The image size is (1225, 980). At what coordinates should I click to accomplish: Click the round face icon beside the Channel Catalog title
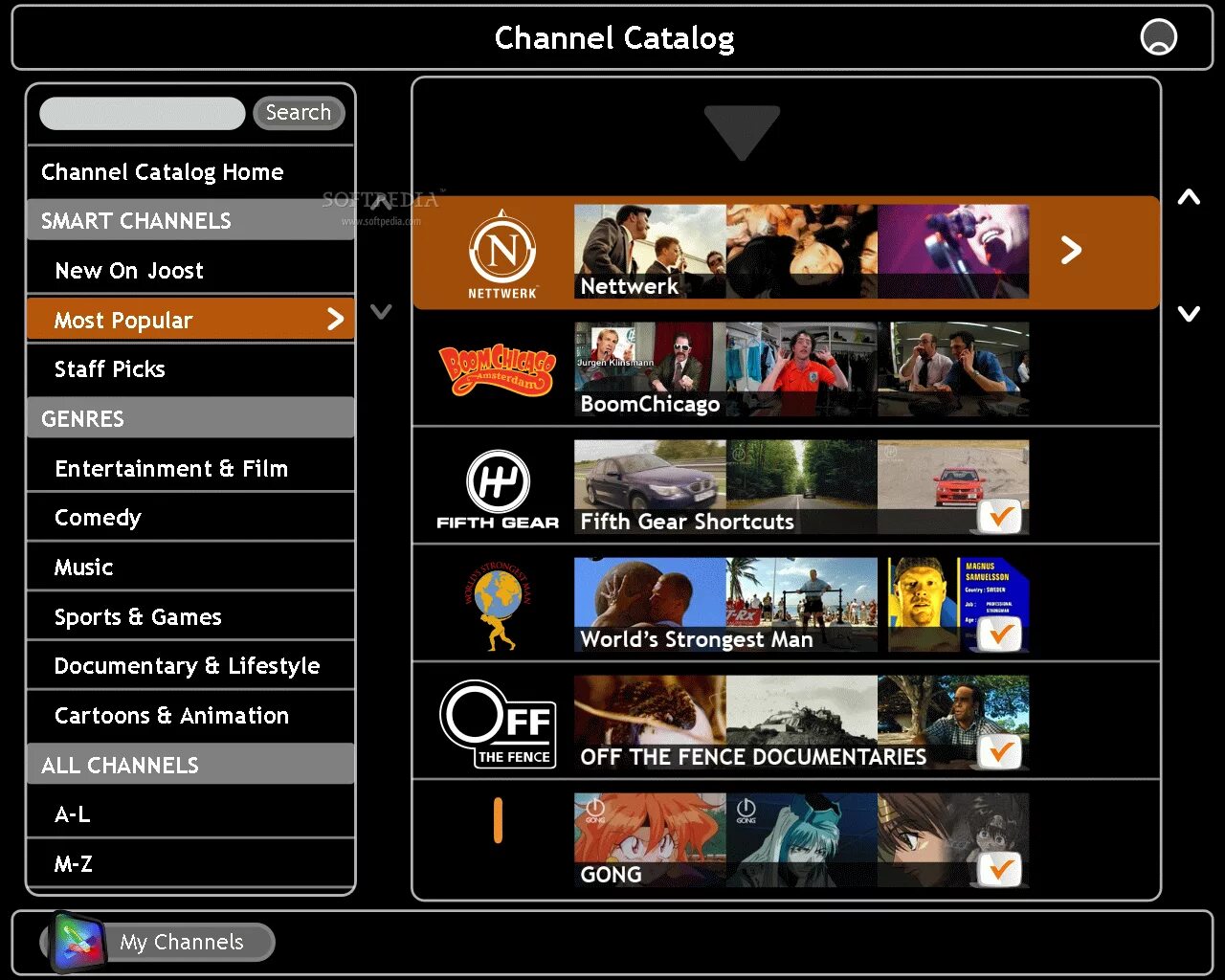click(x=1159, y=37)
